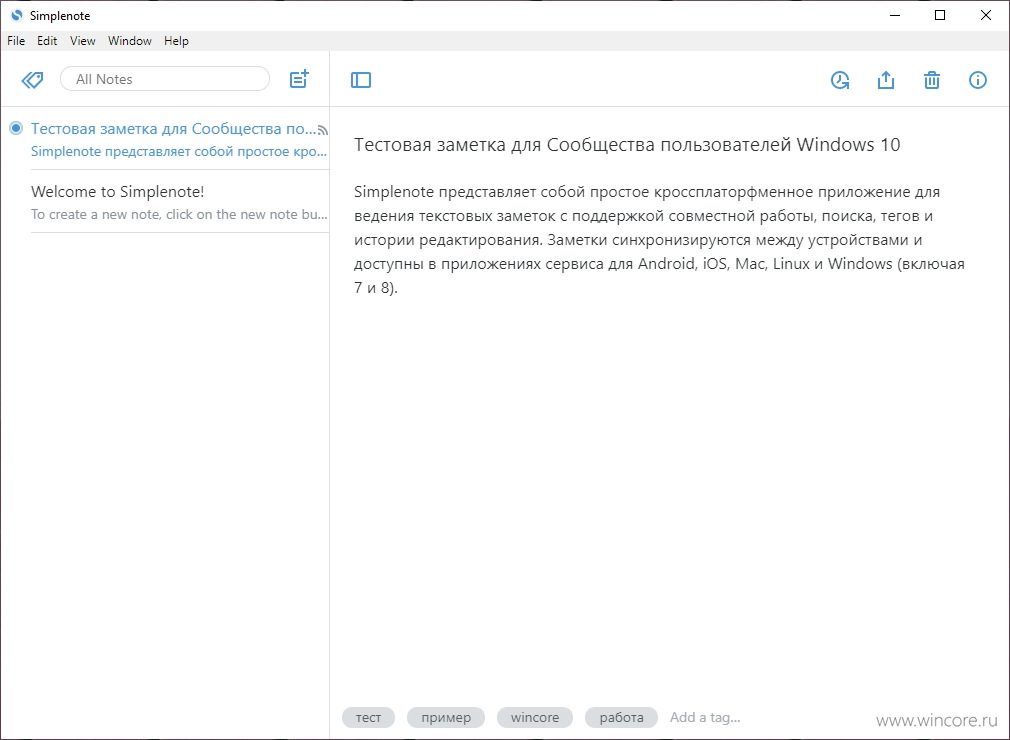Screen dimensions: 1010x740
Task: Click the пример tag
Action: point(446,717)
